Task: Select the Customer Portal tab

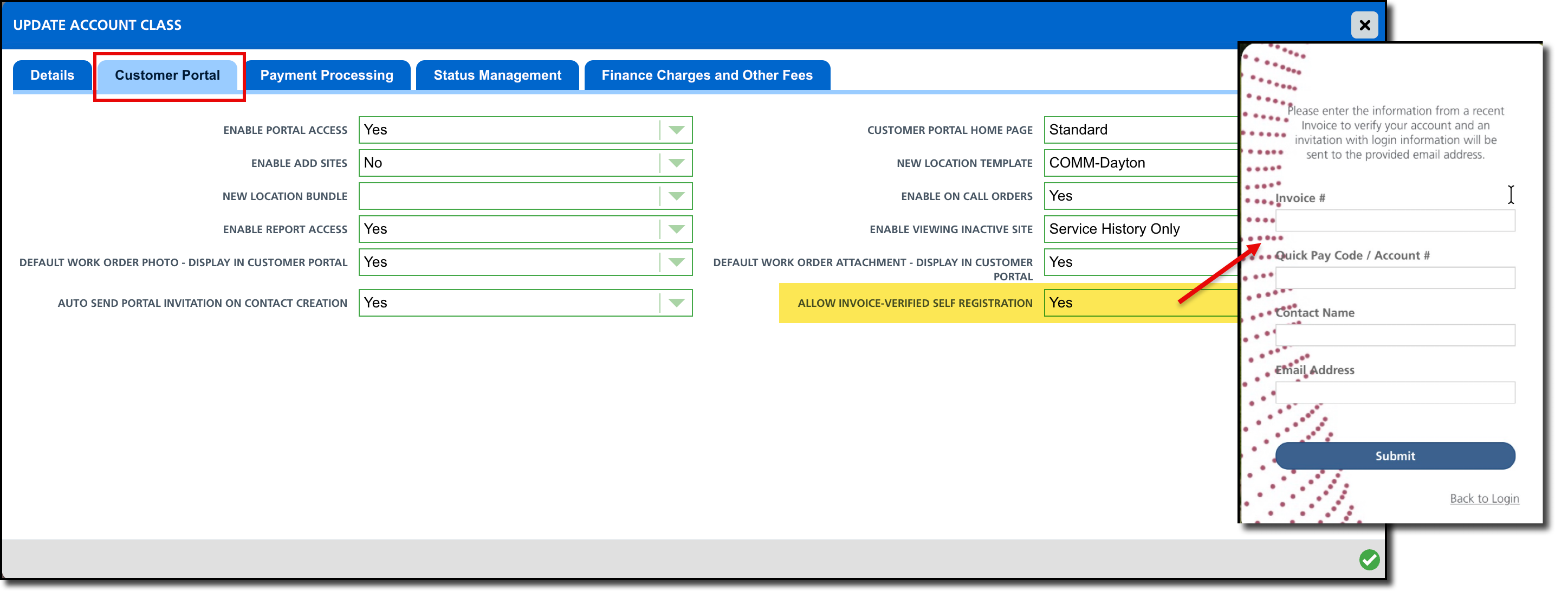Action: pos(167,75)
